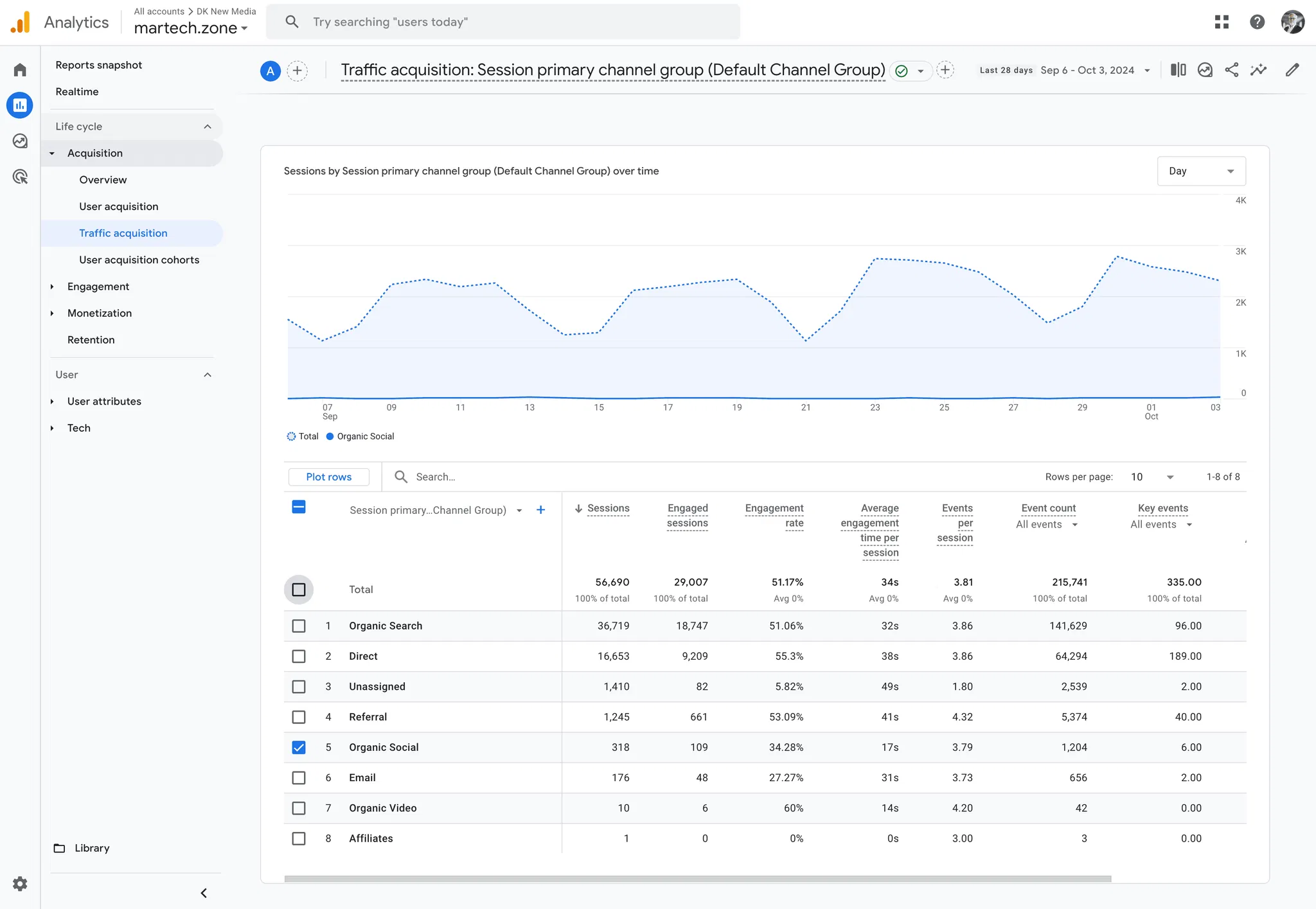Viewport: 1316px width, 909px height.
Task: Select the Email row checkbox
Action: pos(299,777)
